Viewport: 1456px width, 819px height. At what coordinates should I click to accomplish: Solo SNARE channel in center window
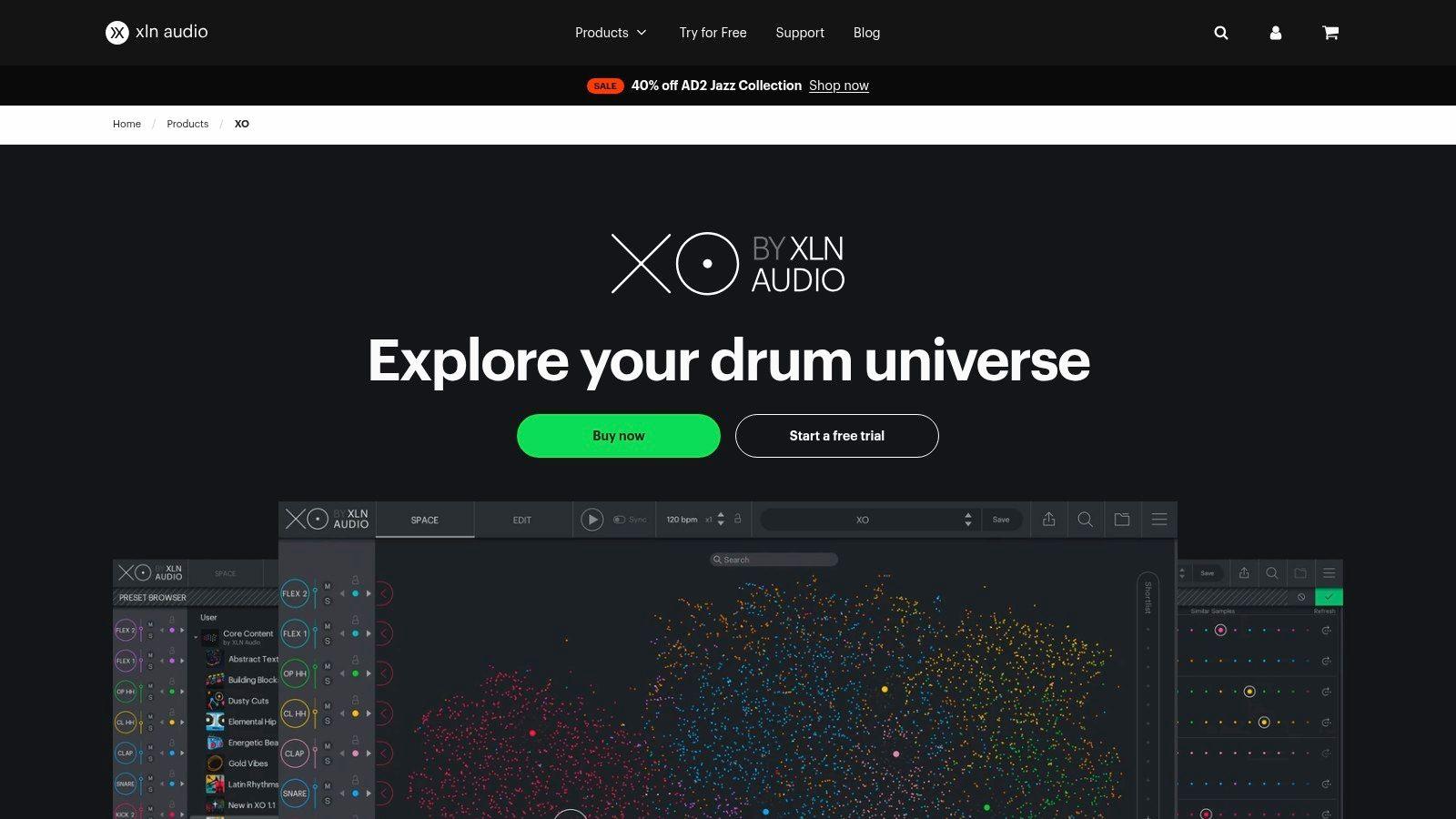pos(328,801)
